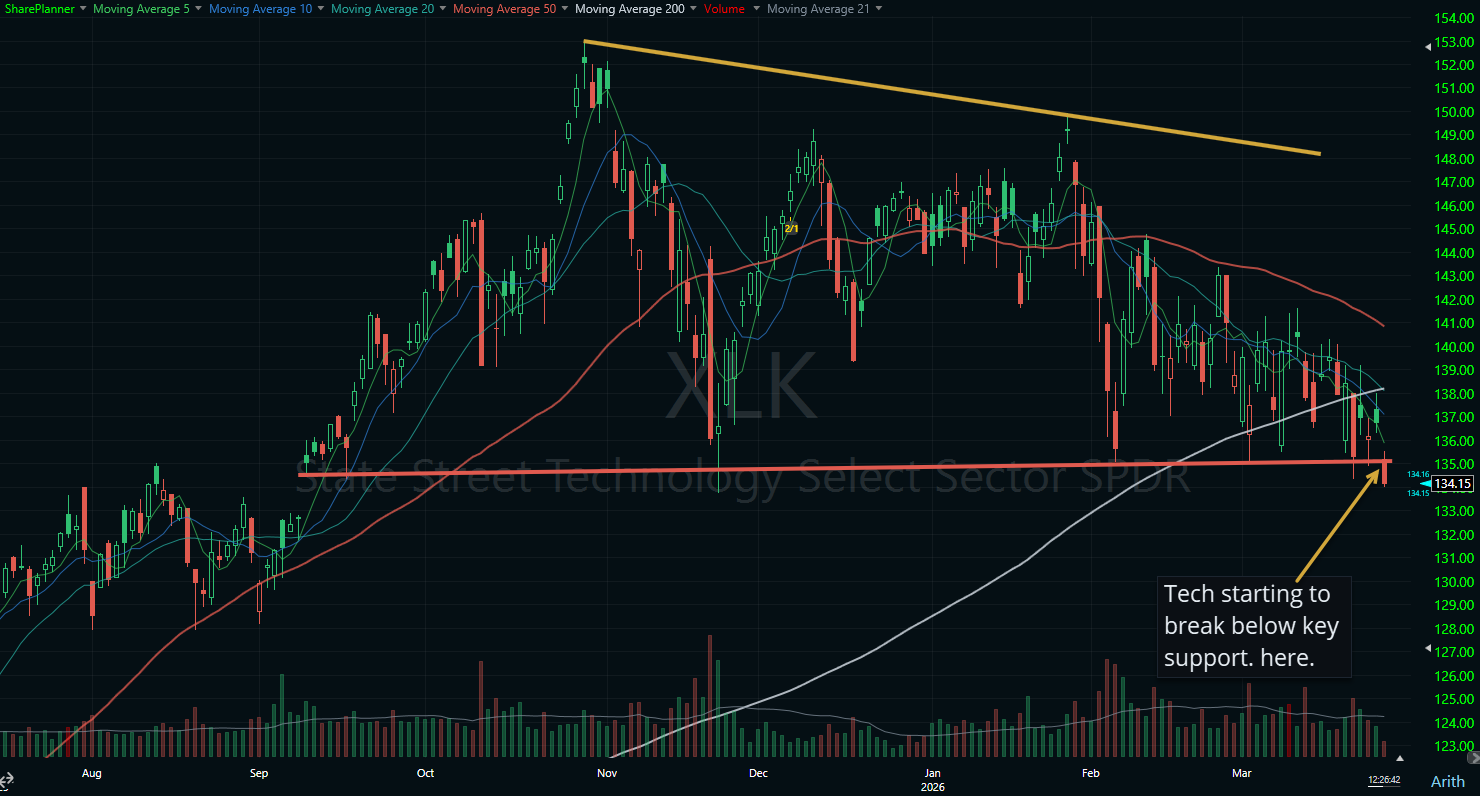Click the countdown progress bar under the timestamp
Screen dimensions: 1480x796
click(x=1384, y=787)
